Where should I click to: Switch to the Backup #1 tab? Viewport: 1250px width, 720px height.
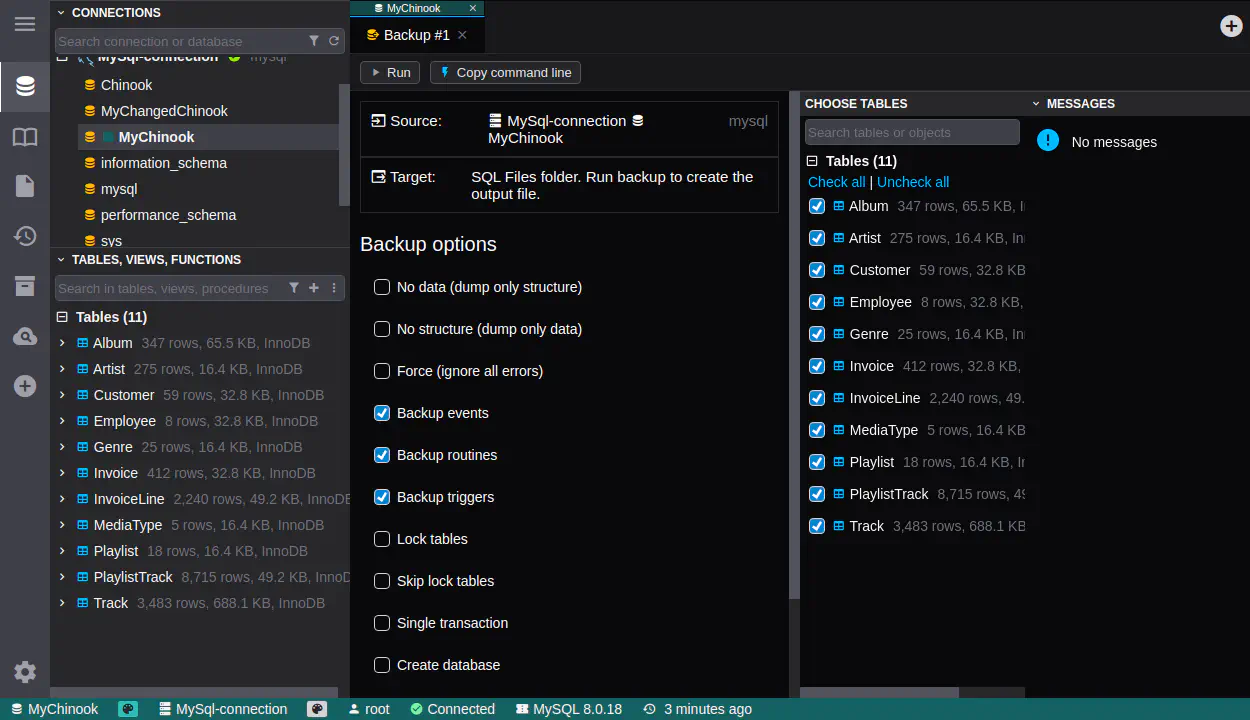(x=416, y=35)
